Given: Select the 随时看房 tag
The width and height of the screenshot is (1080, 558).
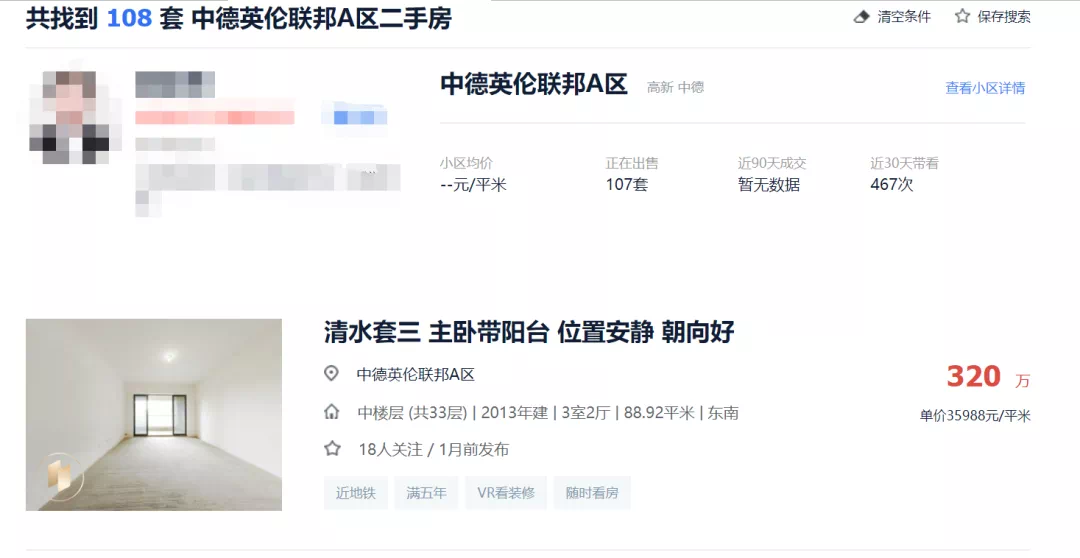Looking at the screenshot, I should click(x=592, y=493).
